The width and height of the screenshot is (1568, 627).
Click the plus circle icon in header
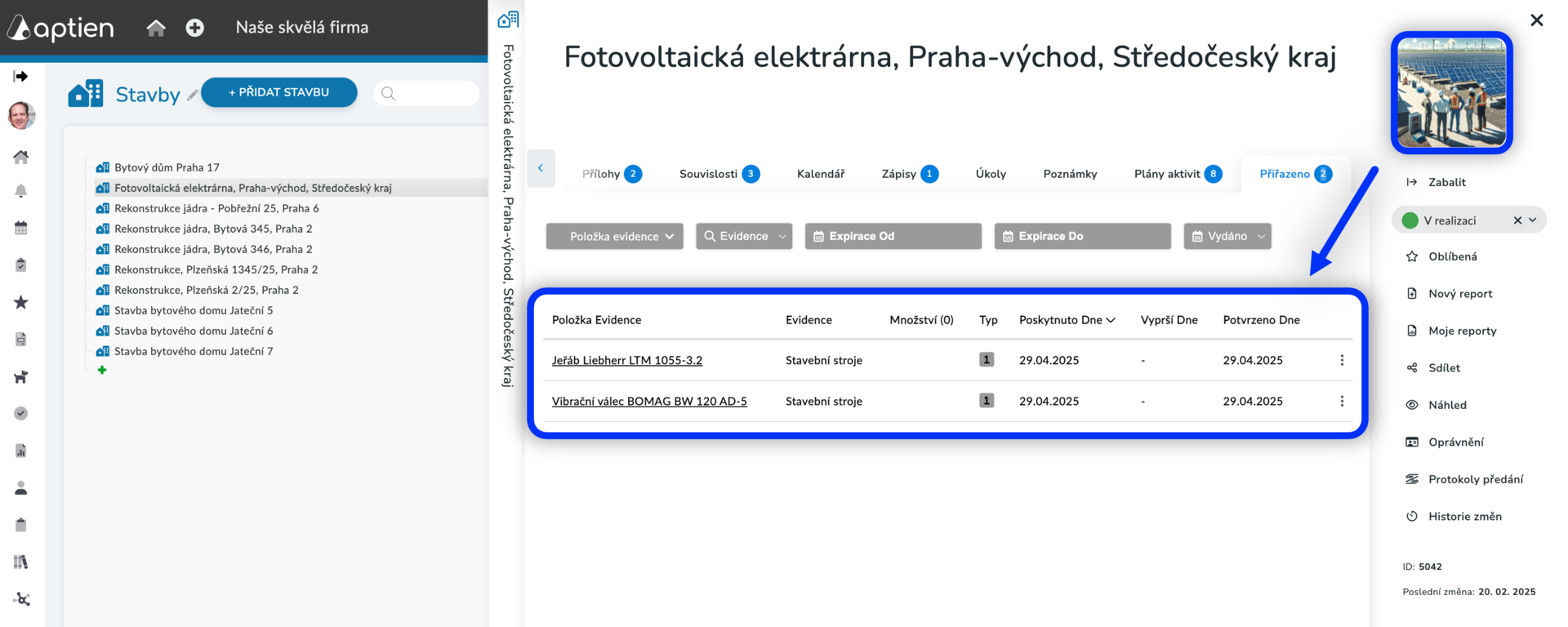pos(194,28)
